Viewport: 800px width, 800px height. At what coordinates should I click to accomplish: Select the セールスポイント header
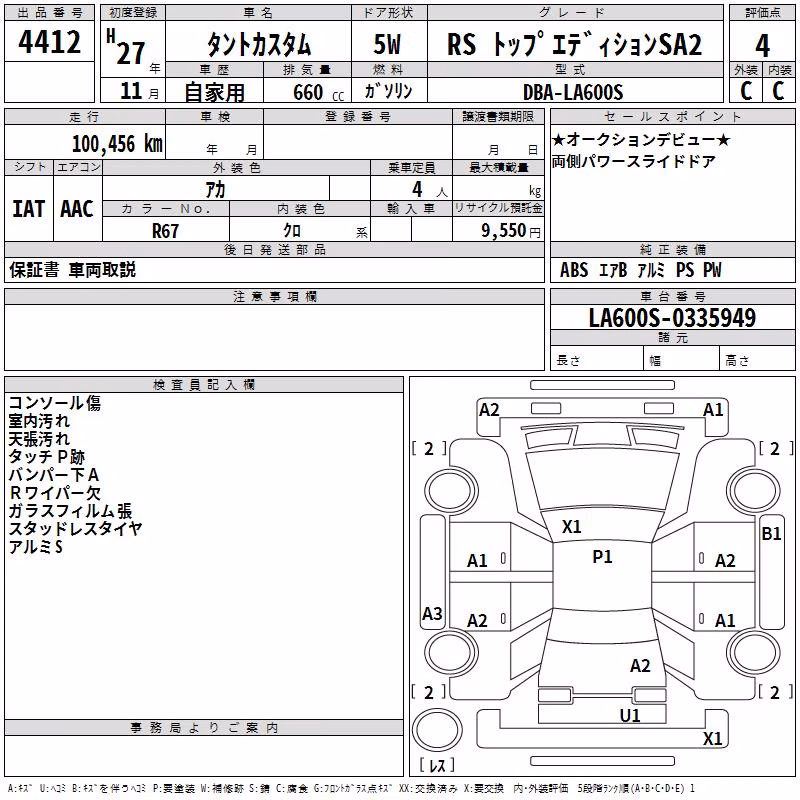pos(672,116)
